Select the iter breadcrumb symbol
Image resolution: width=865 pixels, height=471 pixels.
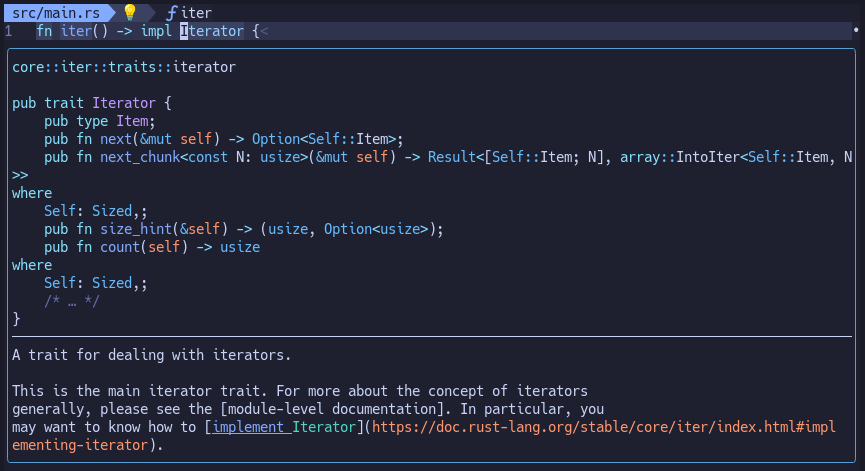196,13
